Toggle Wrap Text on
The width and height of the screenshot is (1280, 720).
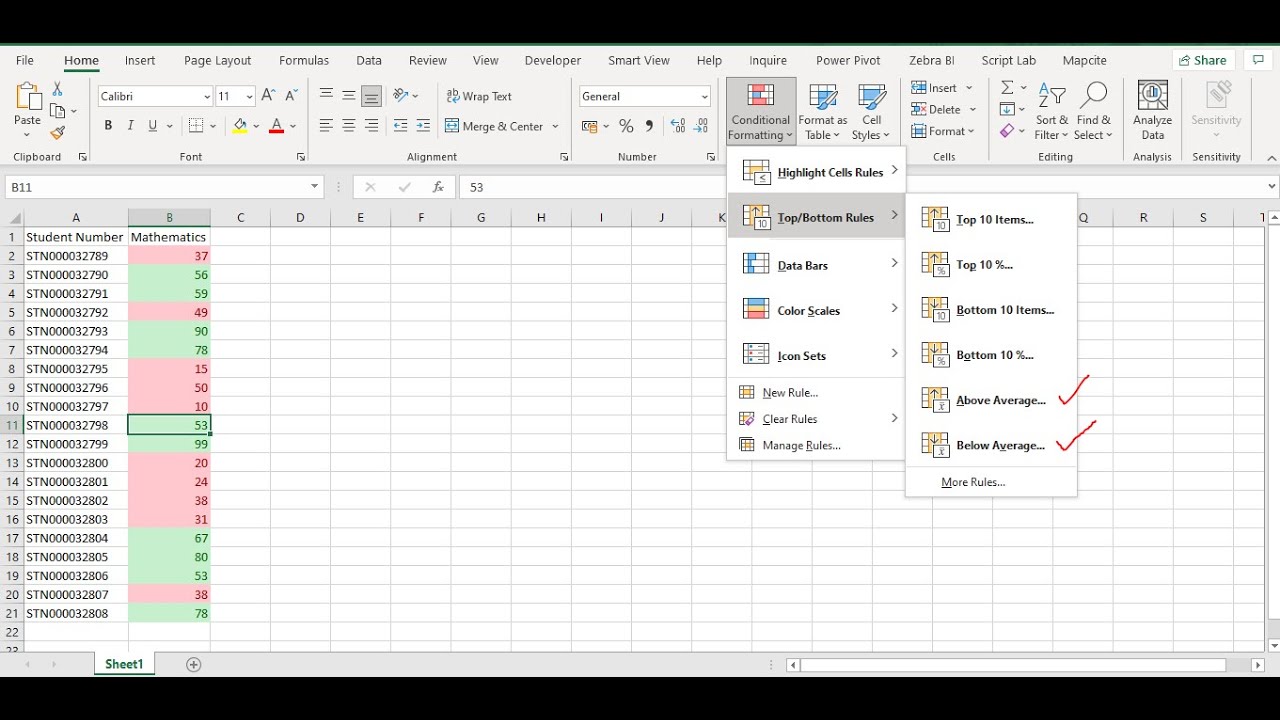[479, 96]
